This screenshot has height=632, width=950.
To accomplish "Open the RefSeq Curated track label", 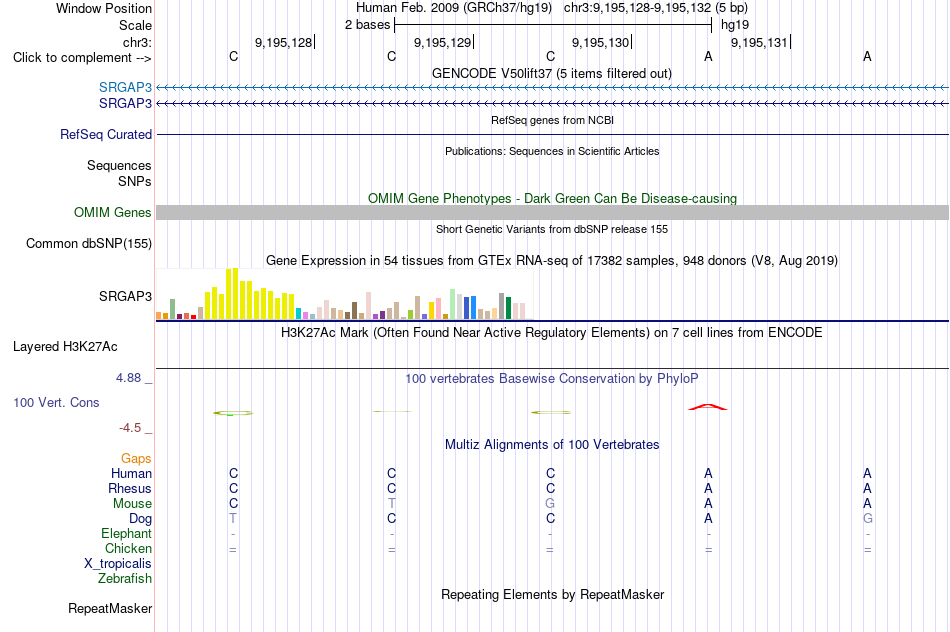I will coord(105,135).
